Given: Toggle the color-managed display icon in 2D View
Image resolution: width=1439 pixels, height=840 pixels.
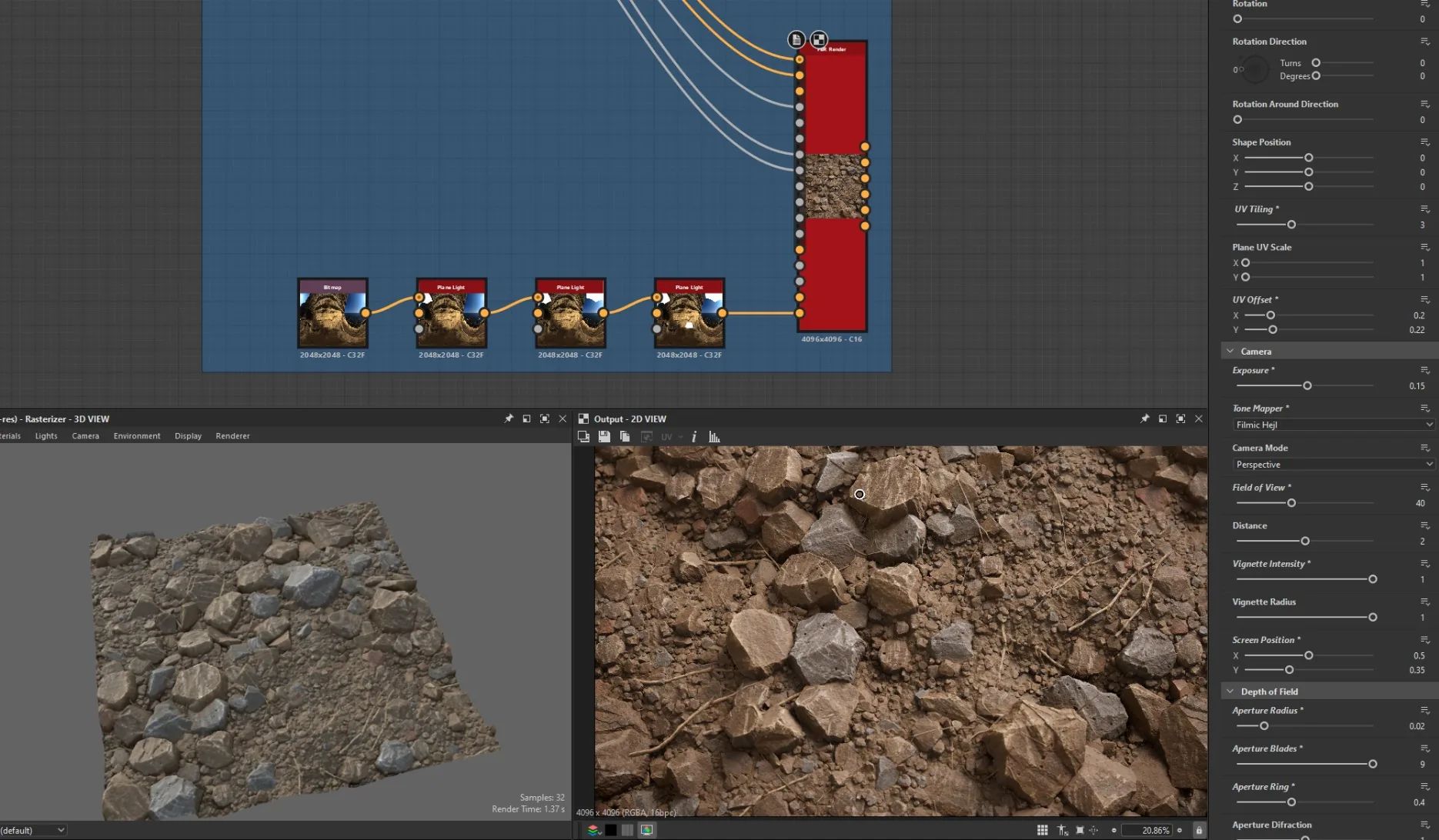Looking at the screenshot, I should [646, 830].
